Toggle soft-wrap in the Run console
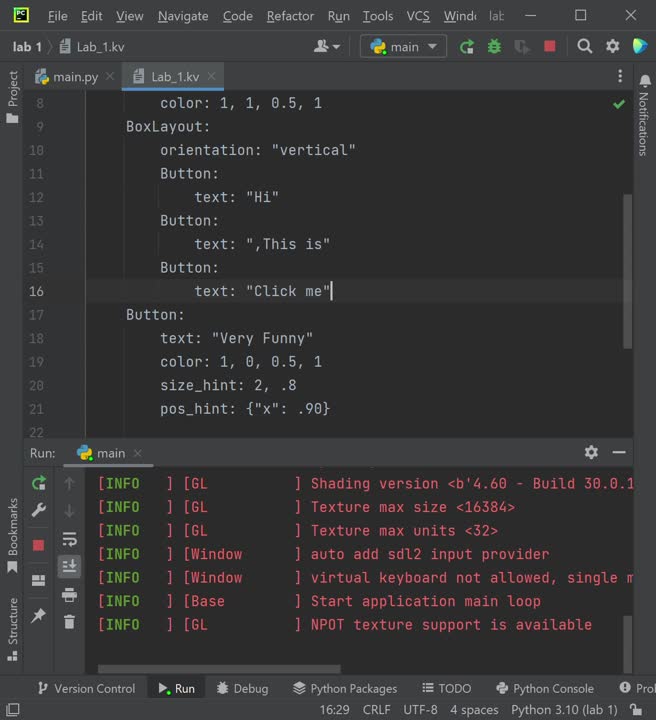Image resolution: width=656 pixels, height=720 pixels. 69,540
